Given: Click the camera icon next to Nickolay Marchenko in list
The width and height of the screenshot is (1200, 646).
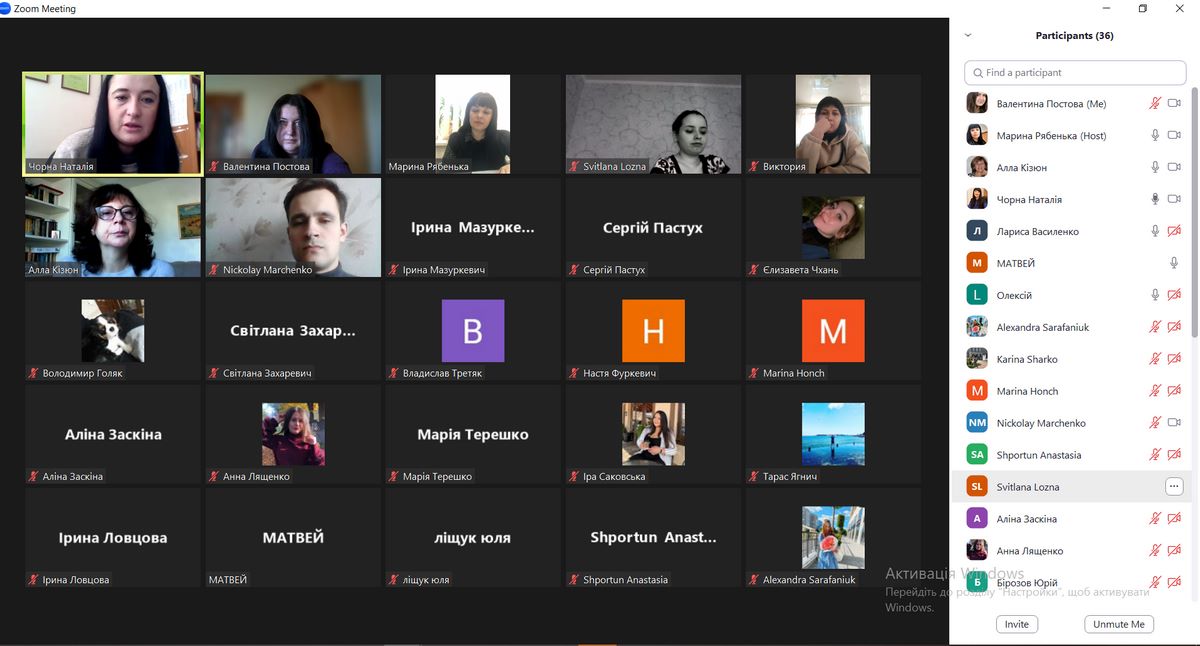Looking at the screenshot, I should 1174,423.
